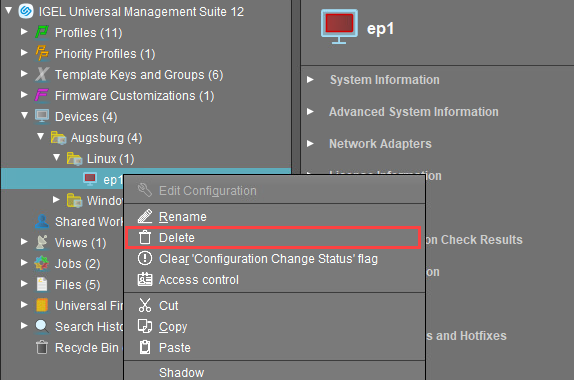The image size is (574, 380).
Task: Click the Firmware Customizations icon
Action: pos(42,96)
